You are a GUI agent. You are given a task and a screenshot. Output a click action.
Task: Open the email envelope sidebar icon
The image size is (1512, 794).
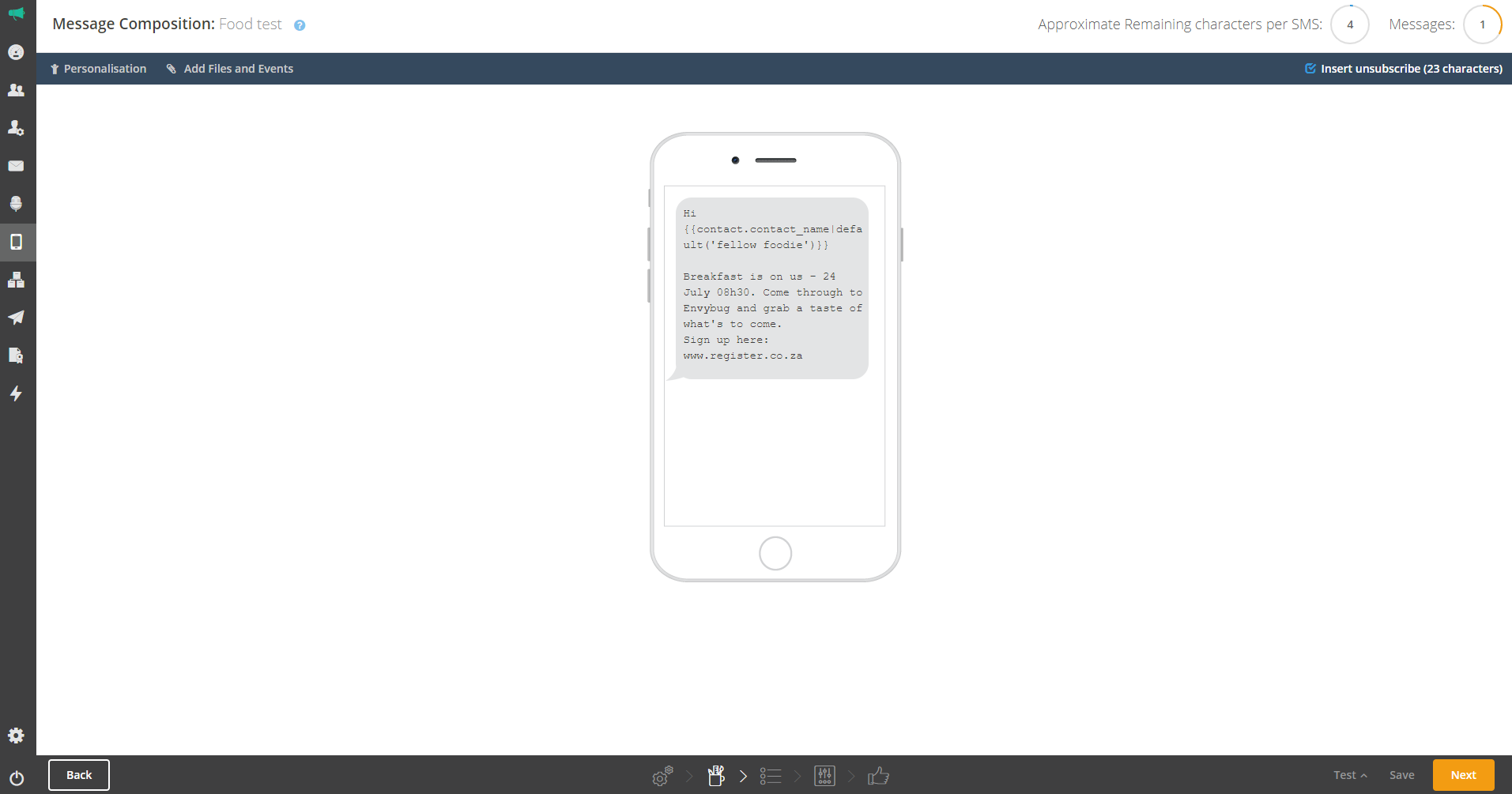[x=16, y=166]
